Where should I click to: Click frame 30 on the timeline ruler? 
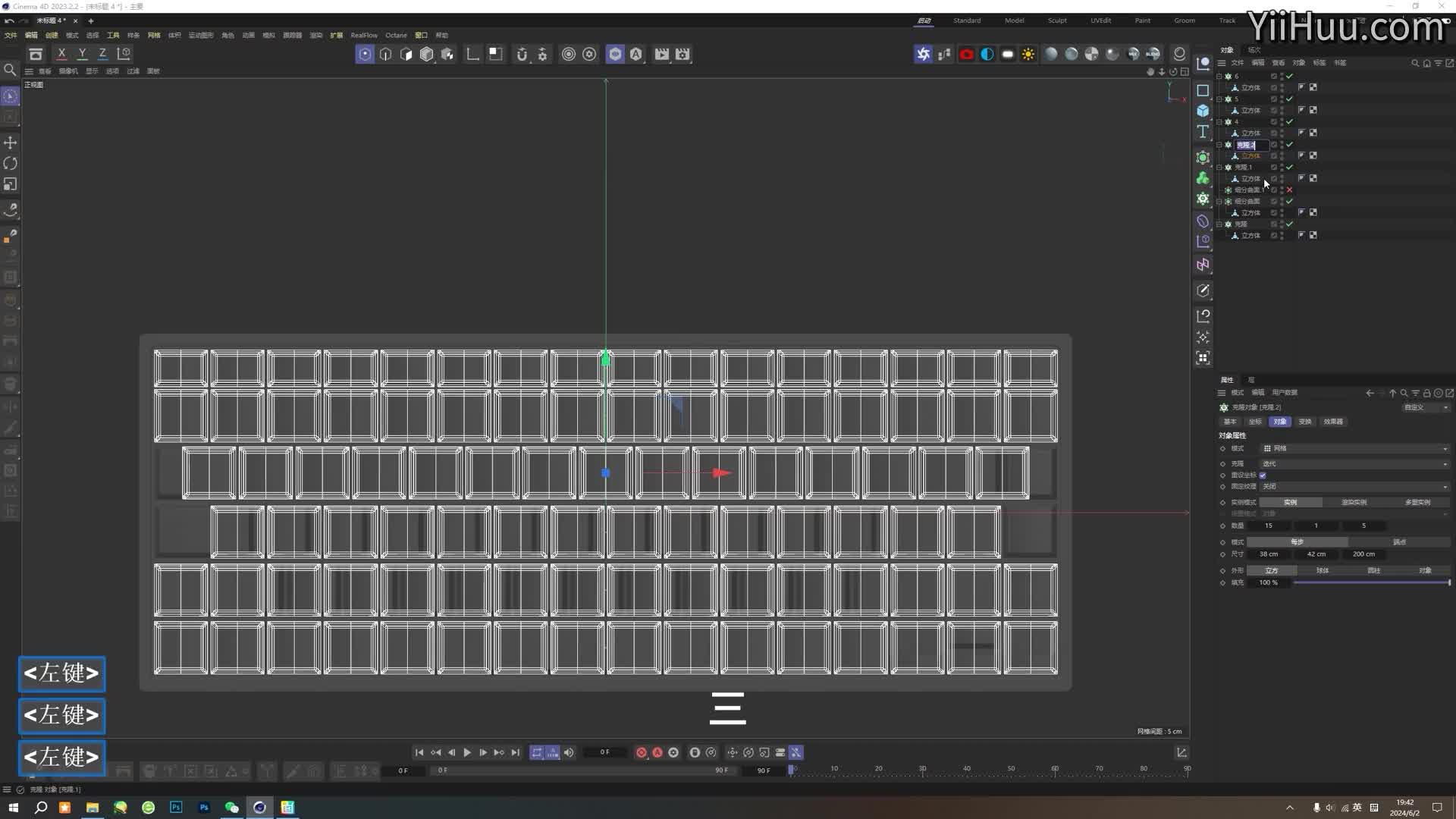[922, 769]
